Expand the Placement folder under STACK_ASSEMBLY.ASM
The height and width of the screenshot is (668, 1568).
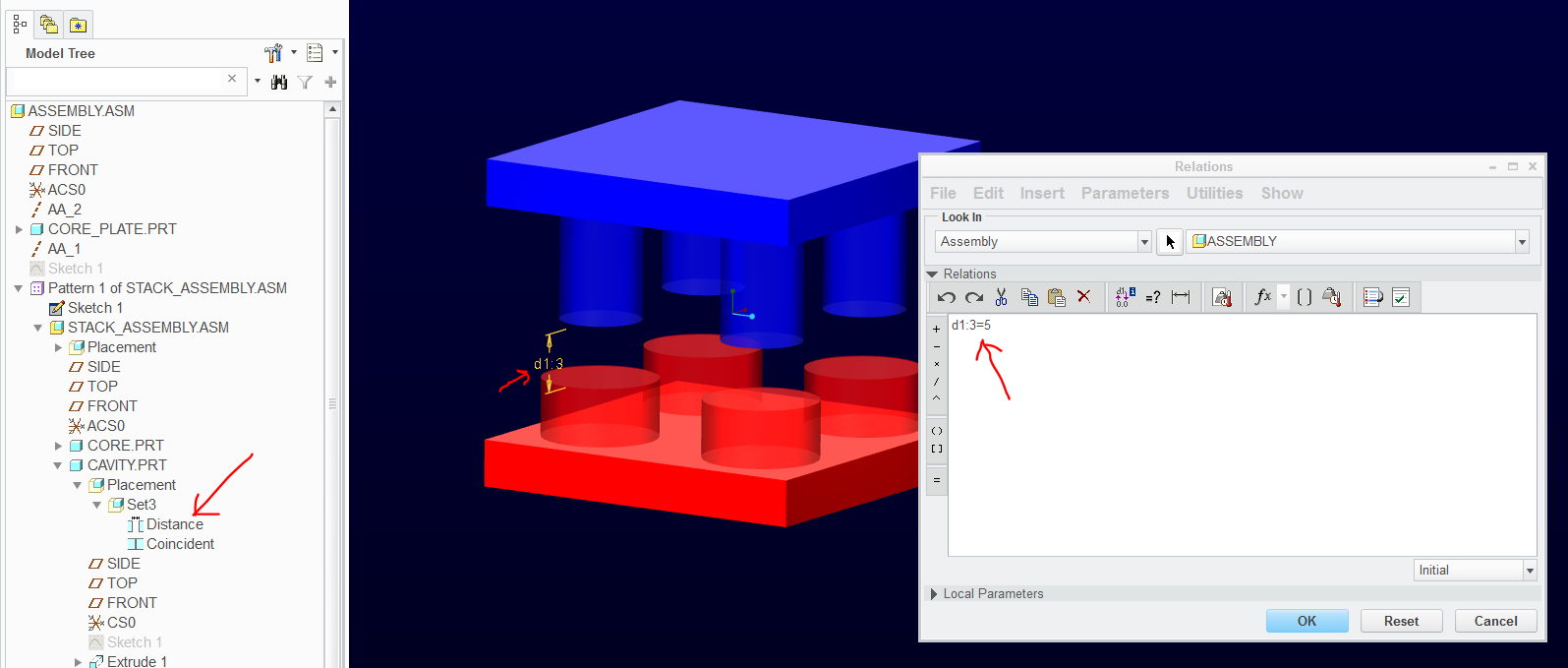[x=58, y=347]
